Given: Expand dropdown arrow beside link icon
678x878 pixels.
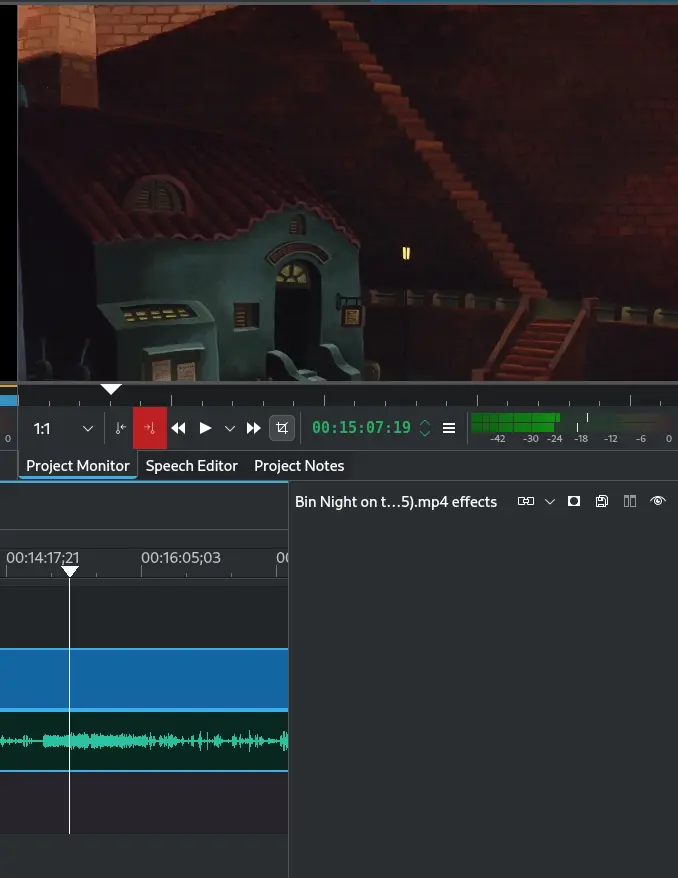Looking at the screenshot, I should point(550,502).
